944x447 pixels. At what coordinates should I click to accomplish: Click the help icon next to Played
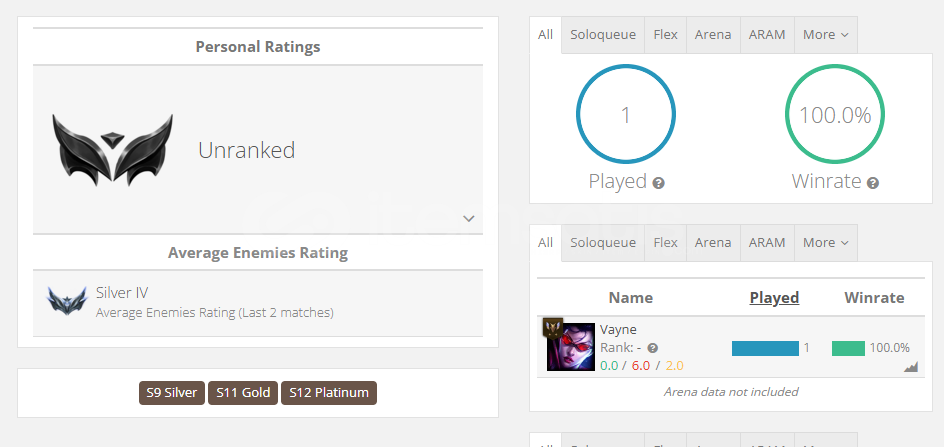click(659, 183)
